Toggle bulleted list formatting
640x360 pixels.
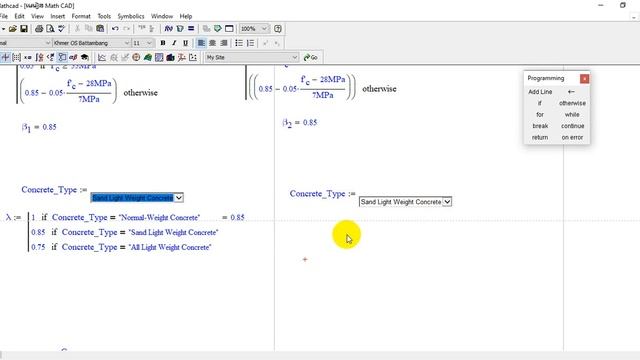coord(239,43)
